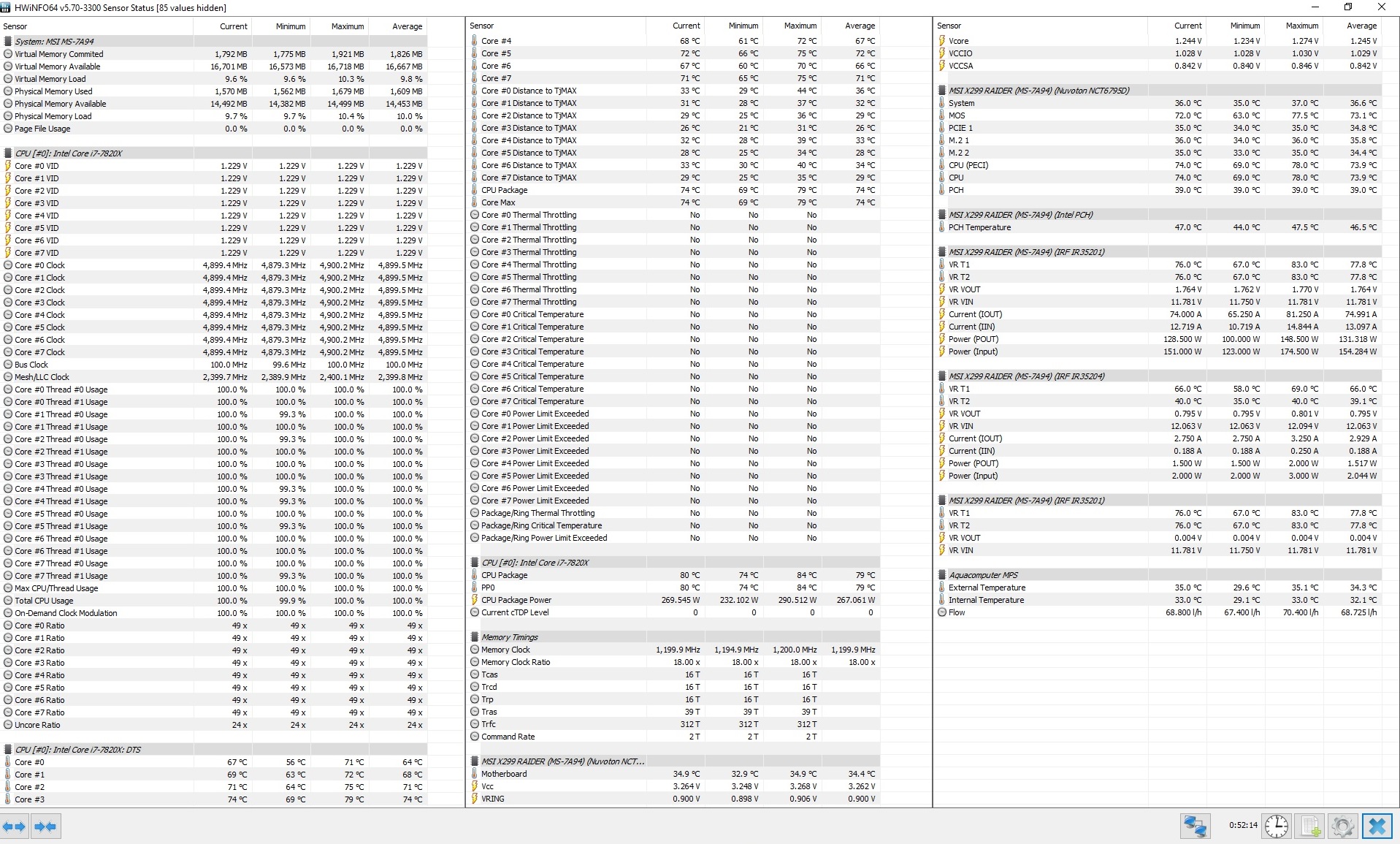The height and width of the screenshot is (844, 1400).
Task: Select the Aquacomputer MPS sensor group icon
Action: [942, 575]
